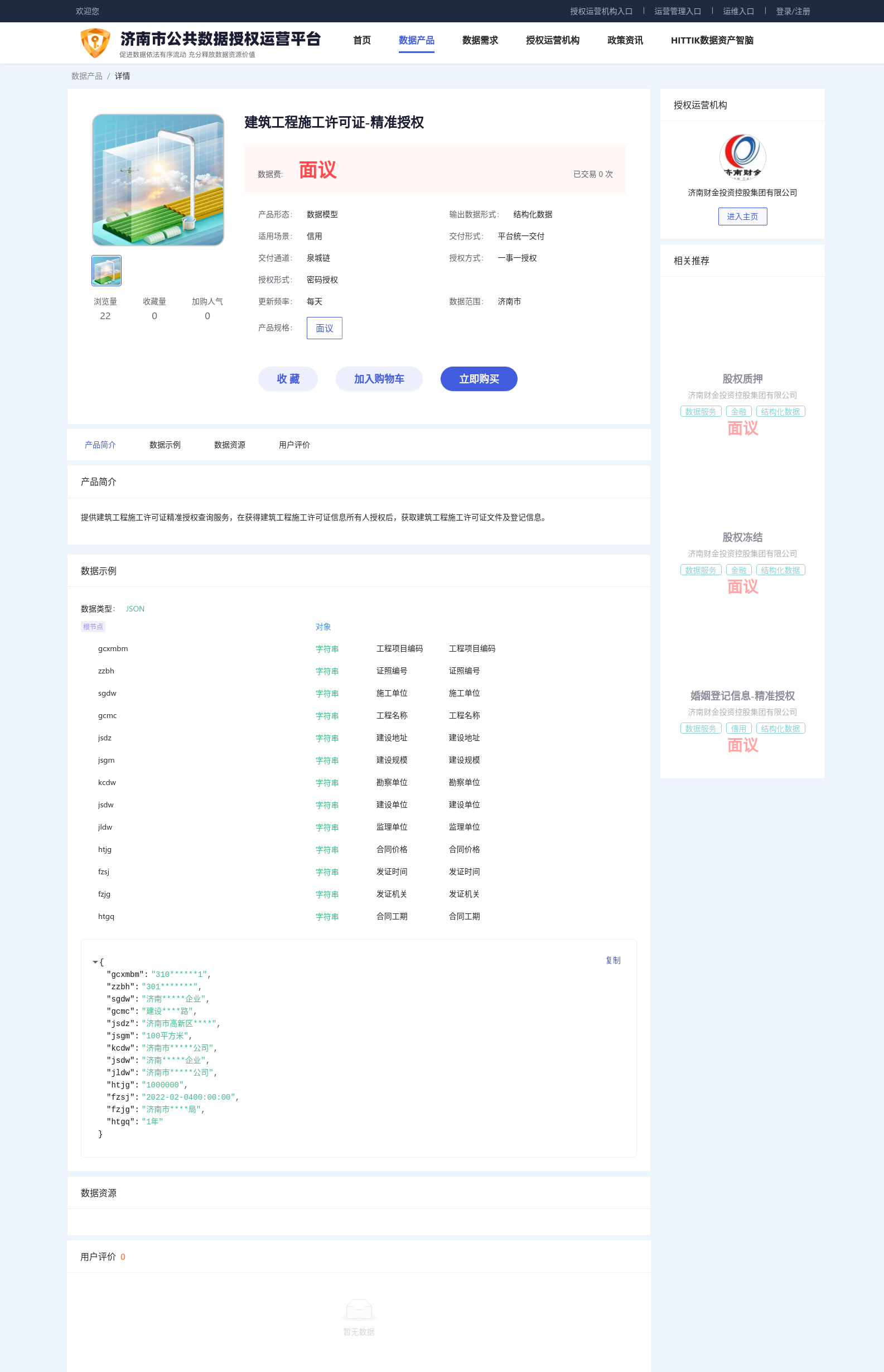The image size is (884, 1372).
Task: Switch to 产品简介 tab
Action: pos(100,445)
